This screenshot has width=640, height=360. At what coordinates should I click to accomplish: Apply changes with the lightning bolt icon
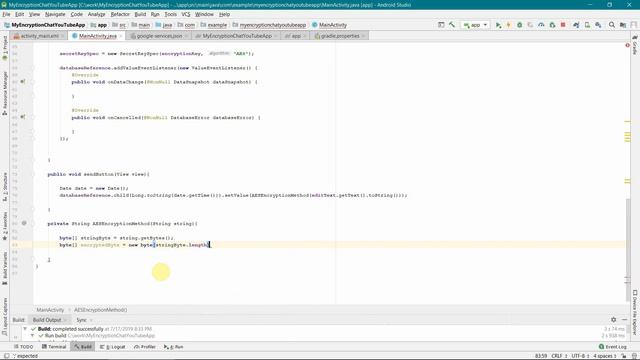pyautogui.click(x=509, y=25)
